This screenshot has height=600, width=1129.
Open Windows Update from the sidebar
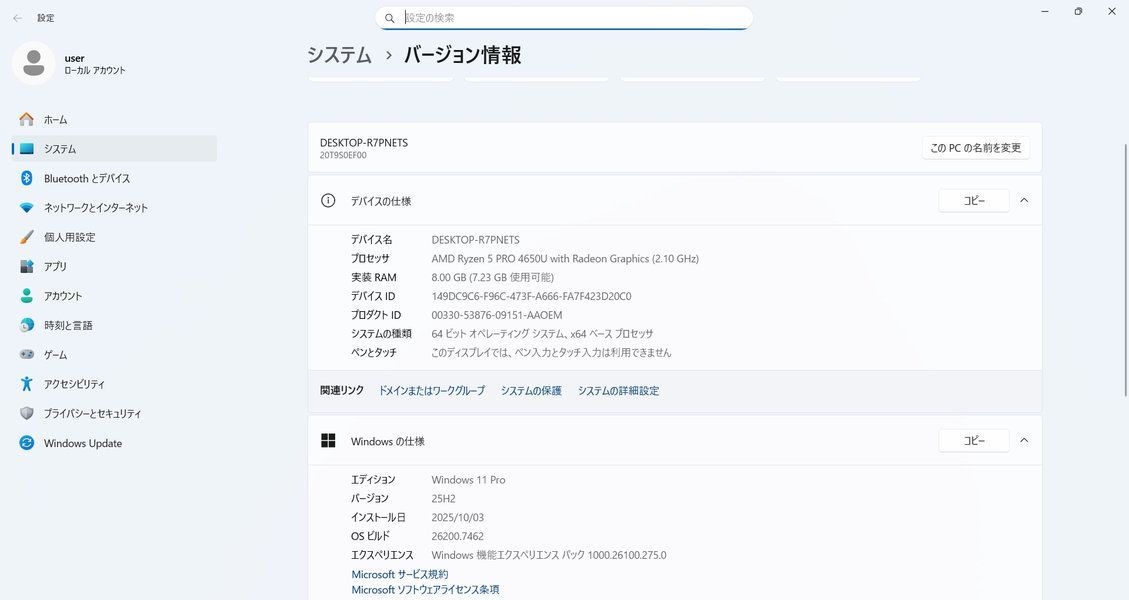click(x=27, y=443)
